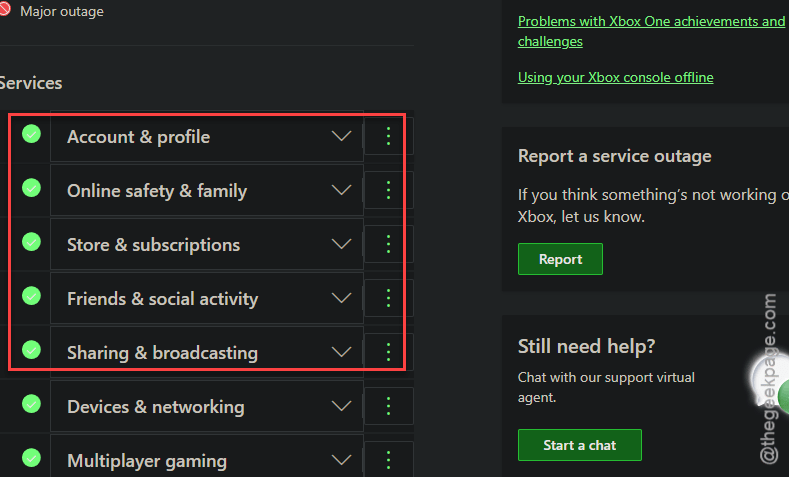
Task: Select the Devices & networking label
Action: click(x=155, y=407)
